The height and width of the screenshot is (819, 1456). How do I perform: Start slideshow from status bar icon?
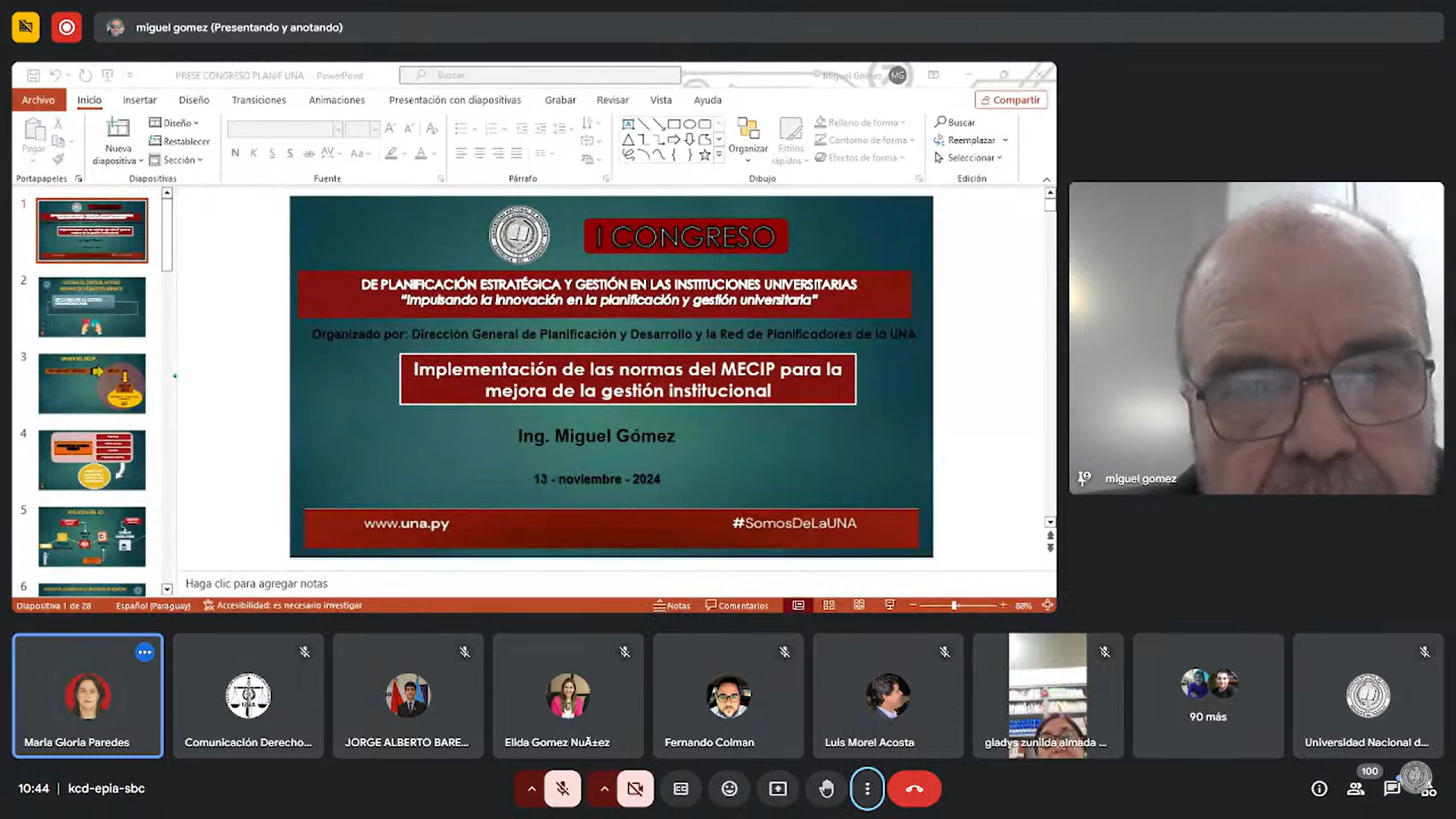890,605
